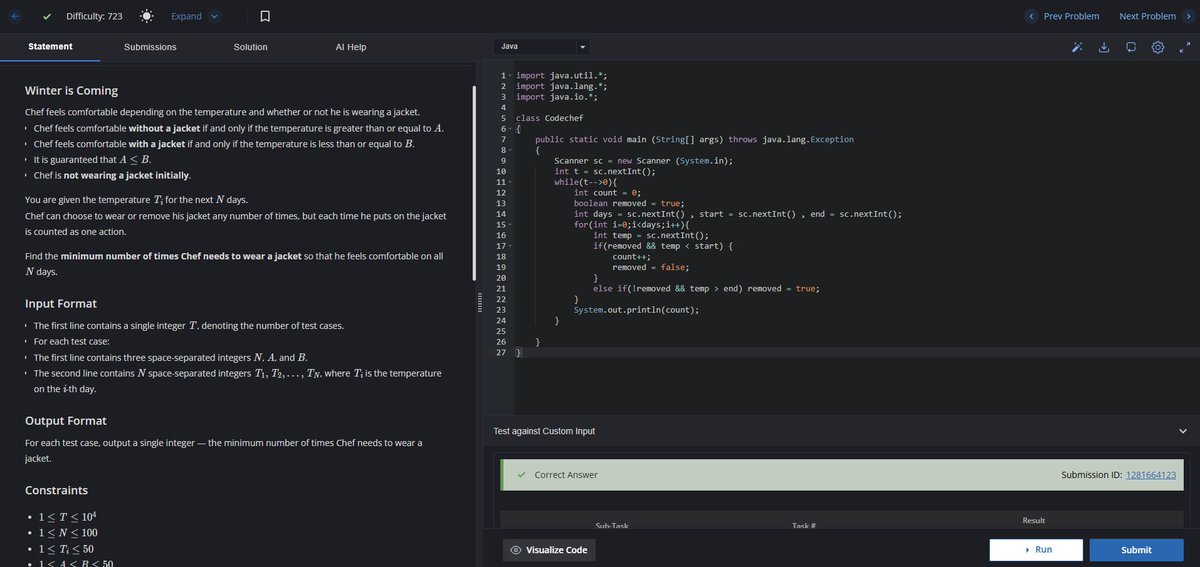Viewport: 1200px width, 567px height.
Task: Collapse the for loop fold arrow on line 15
Action: (510, 225)
